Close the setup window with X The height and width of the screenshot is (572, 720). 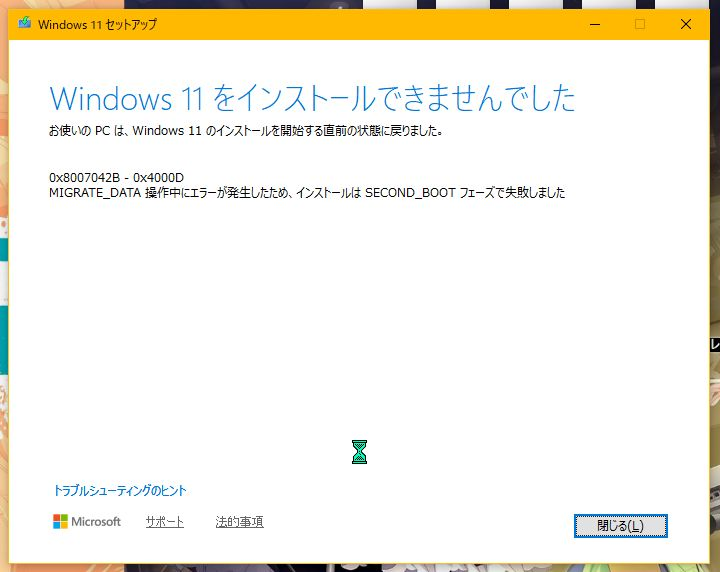pyautogui.click(x=686, y=24)
